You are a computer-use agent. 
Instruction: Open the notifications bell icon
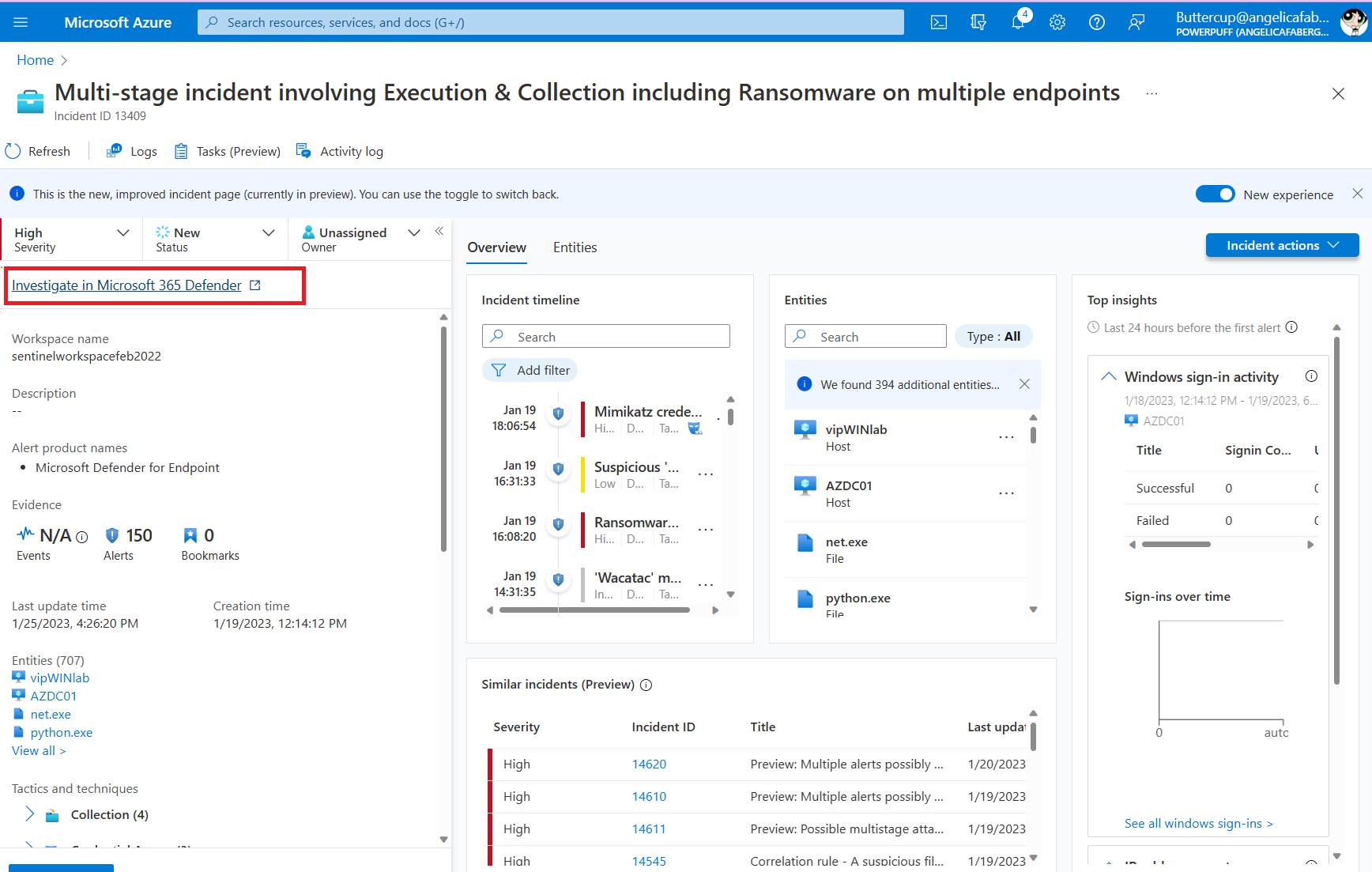pos(1018,22)
